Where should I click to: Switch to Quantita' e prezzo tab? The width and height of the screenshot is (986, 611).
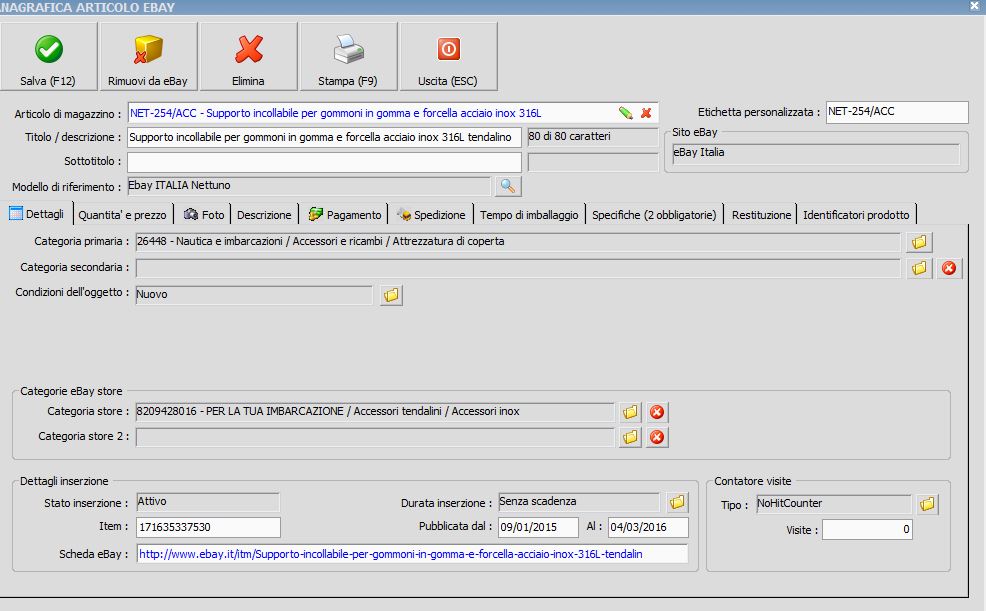click(x=123, y=215)
